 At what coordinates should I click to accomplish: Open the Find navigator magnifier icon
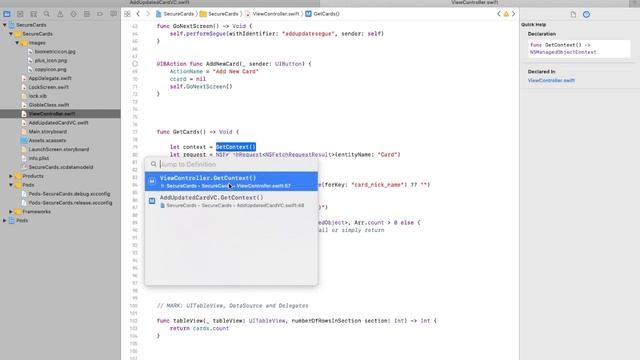click(x=47, y=14)
